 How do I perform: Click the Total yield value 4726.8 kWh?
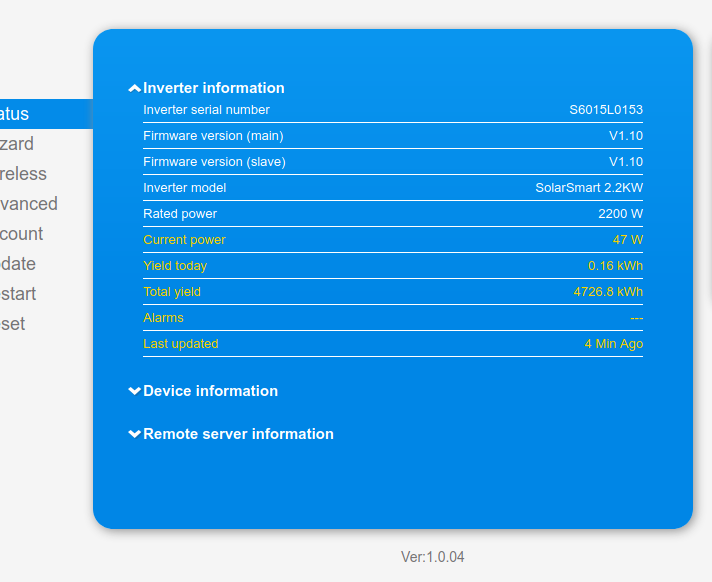click(x=608, y=292)
